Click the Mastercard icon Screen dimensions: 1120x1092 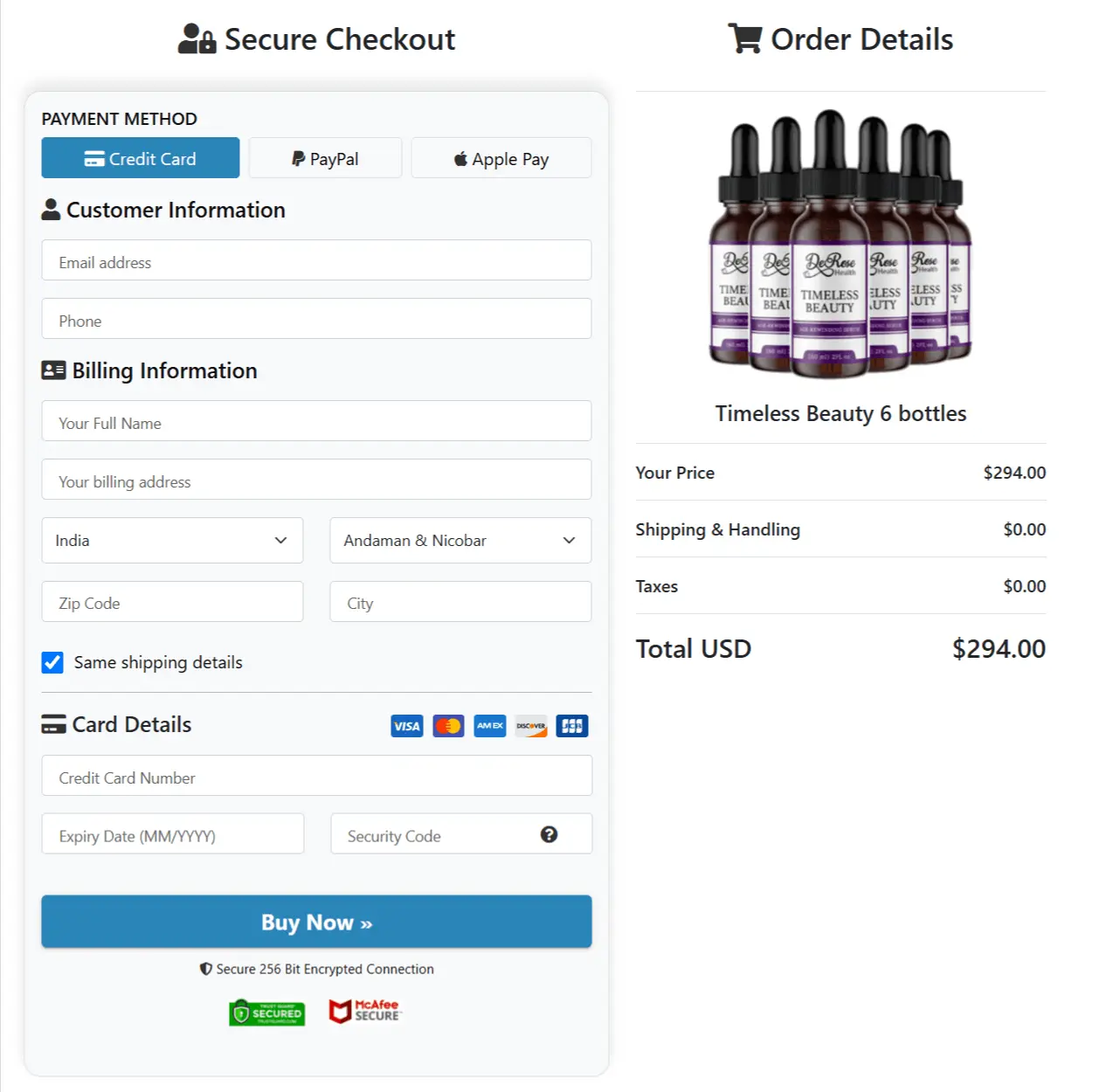click(447, 725)
